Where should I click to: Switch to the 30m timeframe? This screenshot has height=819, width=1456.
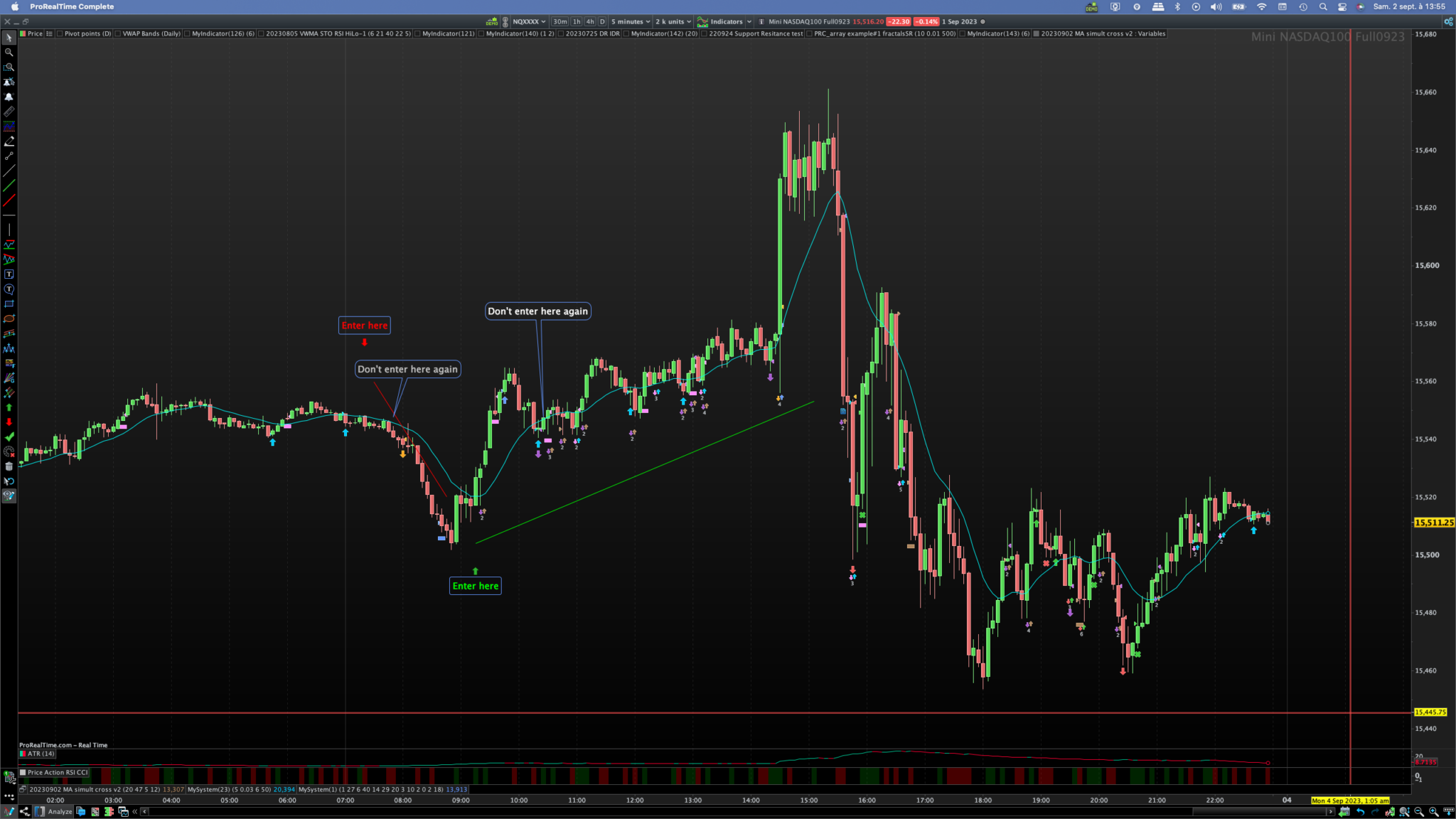[x=560, y=21]
